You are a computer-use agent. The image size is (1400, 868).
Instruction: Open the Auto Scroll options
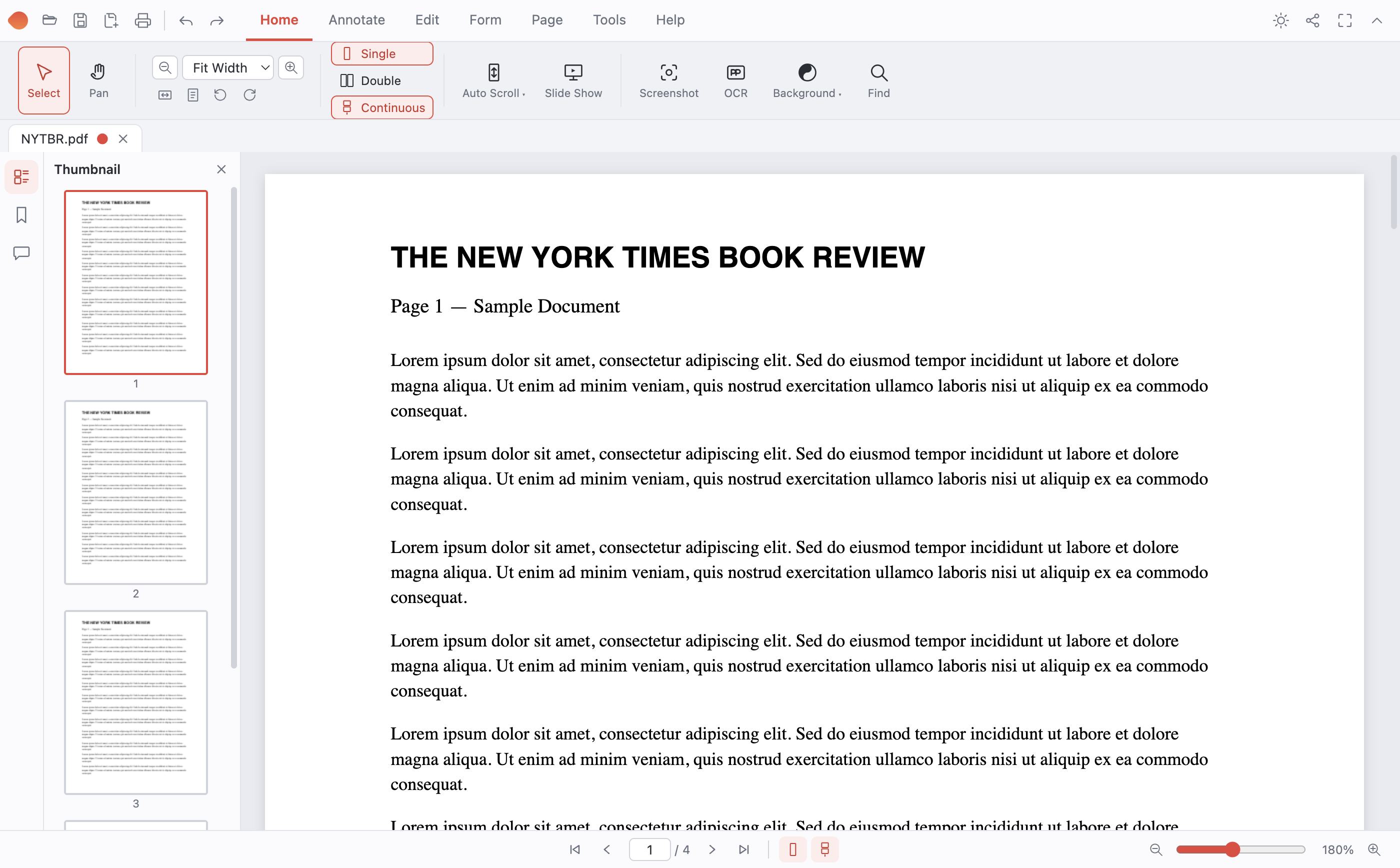(493, 80)
